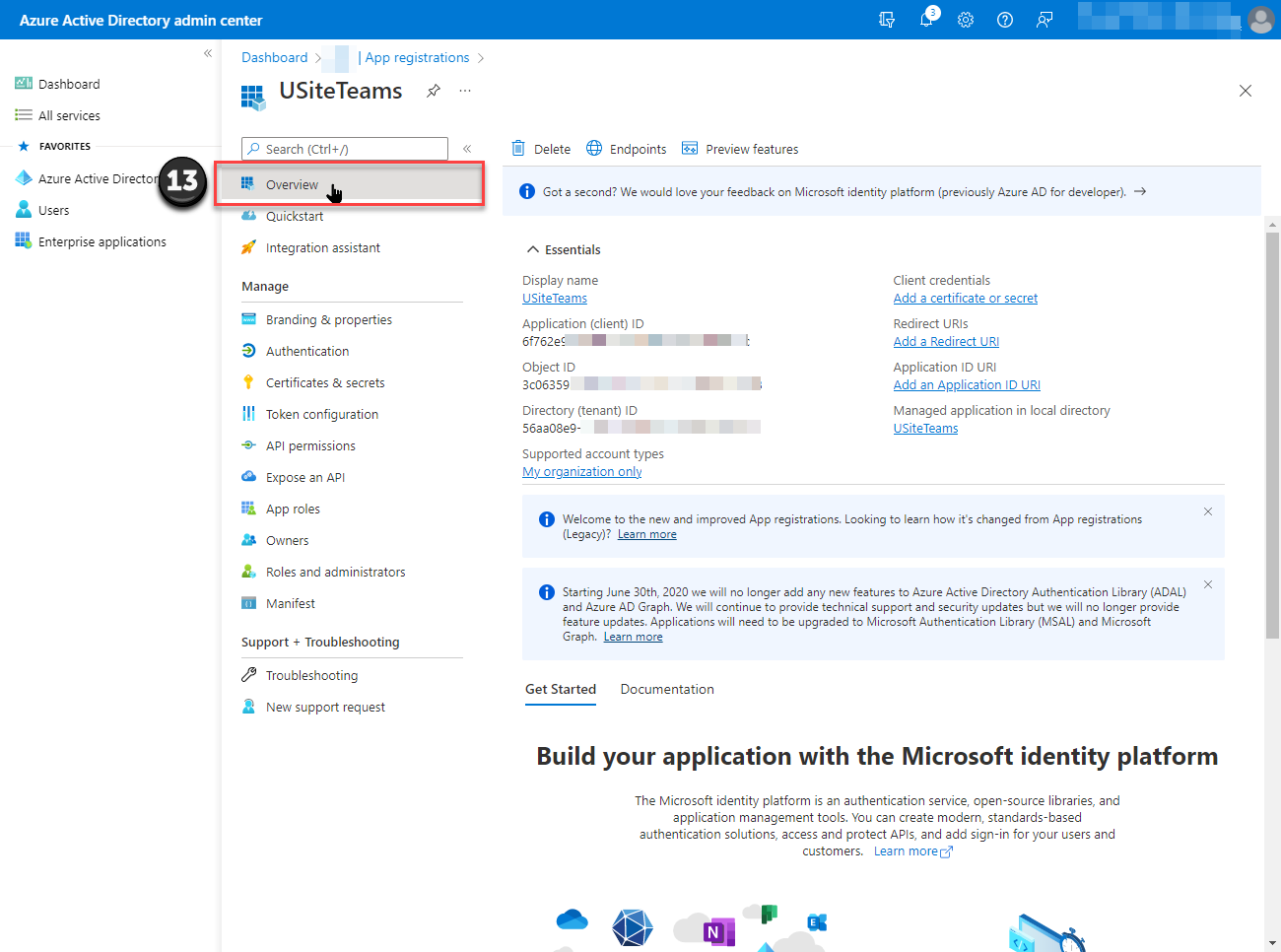This screenshot has width=1281, height=952.
Task: Open Branding & properties
Action: tap(316, 319)
